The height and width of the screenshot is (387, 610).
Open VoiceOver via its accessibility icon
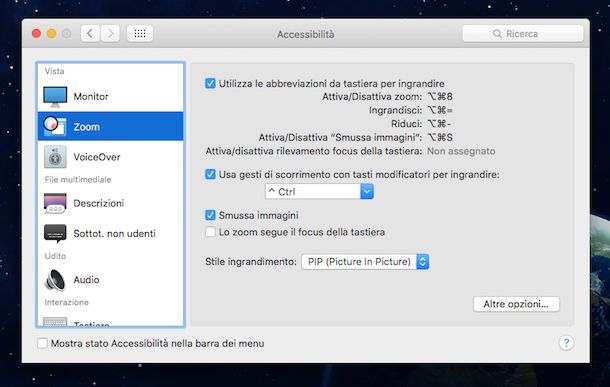tap(55, 157)
